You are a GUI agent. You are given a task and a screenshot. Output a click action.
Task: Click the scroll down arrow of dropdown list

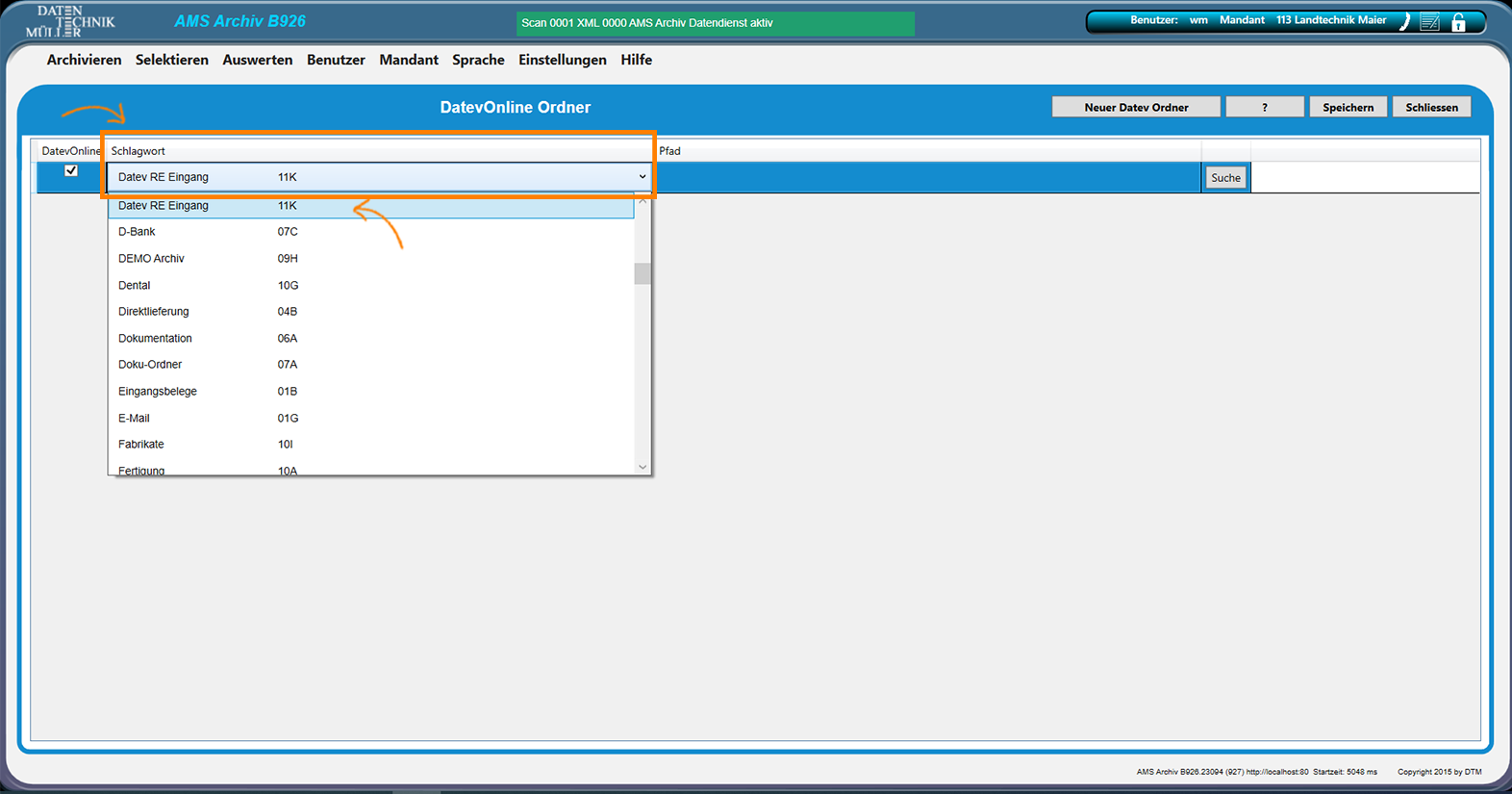pyautogui.click(x=643, y=467)
